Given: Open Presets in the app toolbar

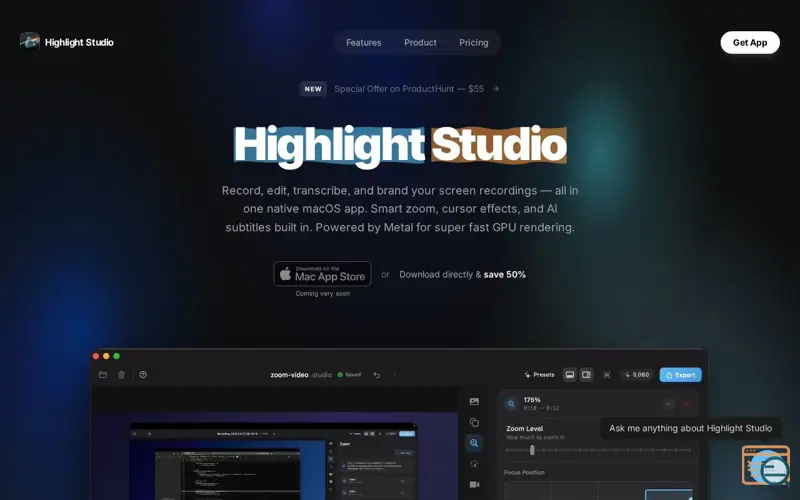Looking at the screenshot, I should pos(539,375).
